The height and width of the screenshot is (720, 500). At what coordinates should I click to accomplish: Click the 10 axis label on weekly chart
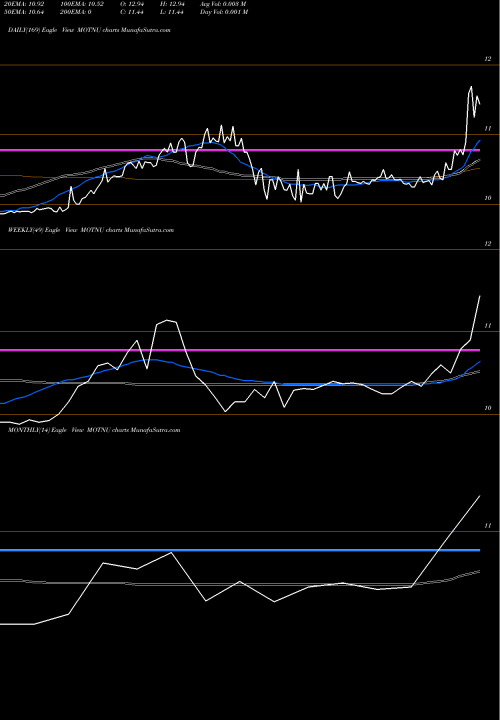(488, 408)
